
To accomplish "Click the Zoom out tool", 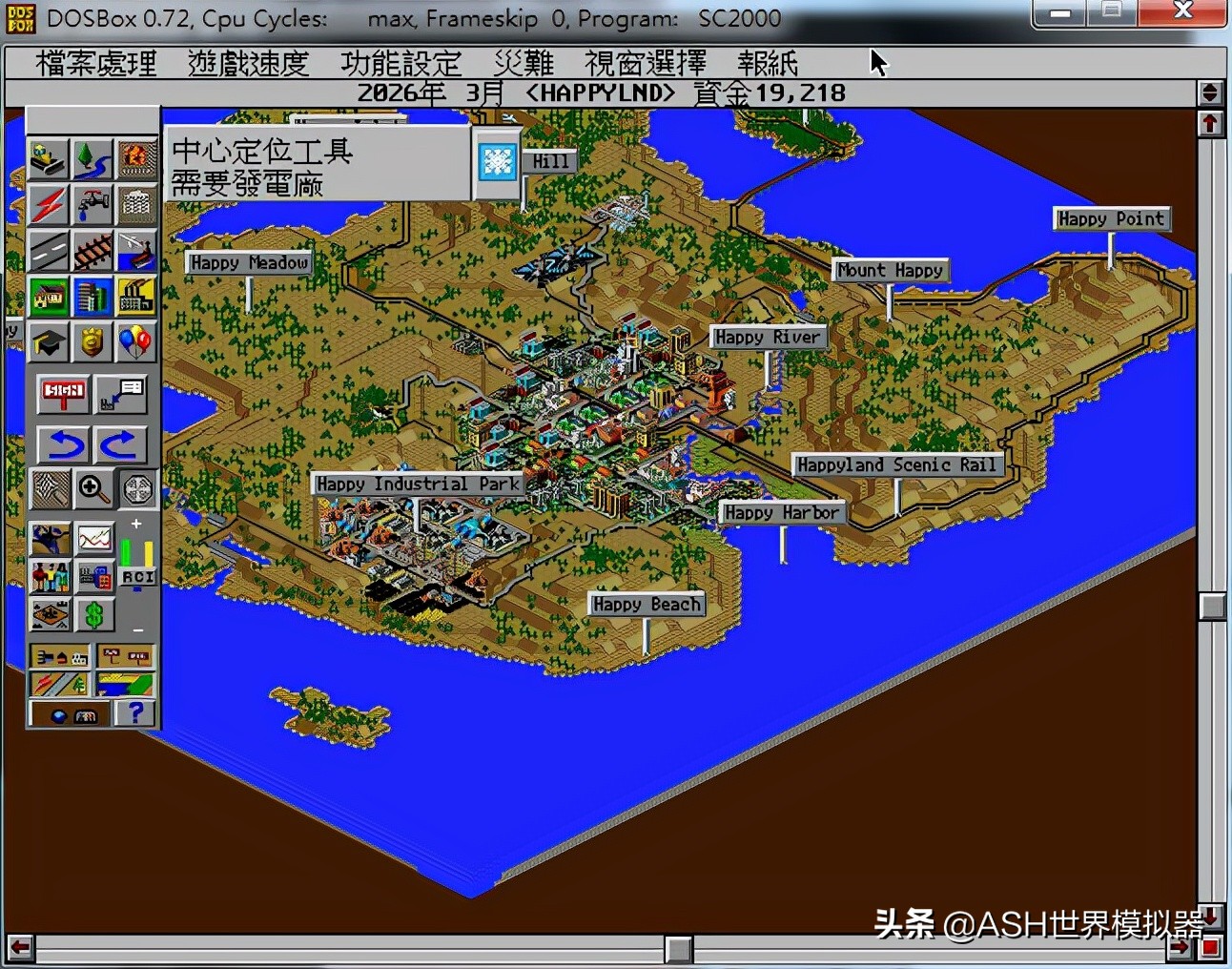I will [x=51, y=489].
